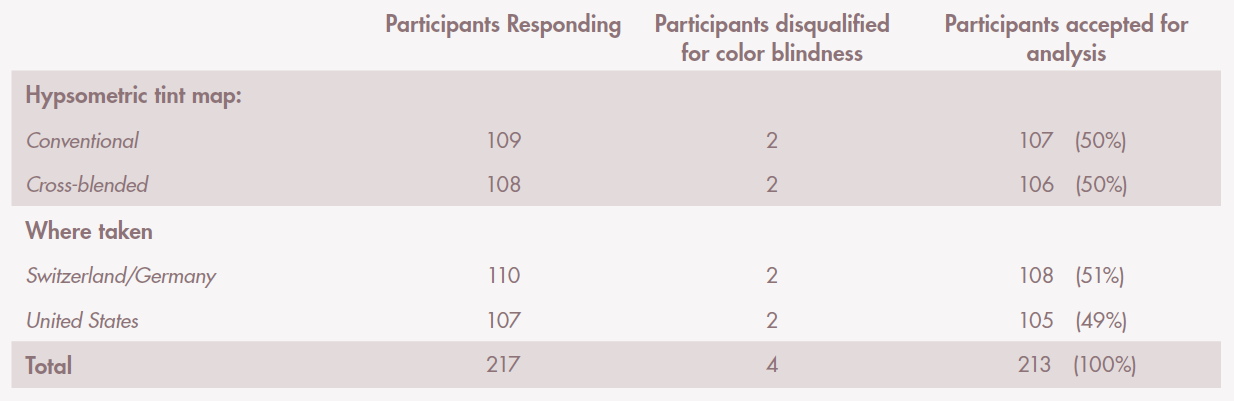Click the Participants disqualified for color blindness header
1234x401 pixels.
coord(771,39)
